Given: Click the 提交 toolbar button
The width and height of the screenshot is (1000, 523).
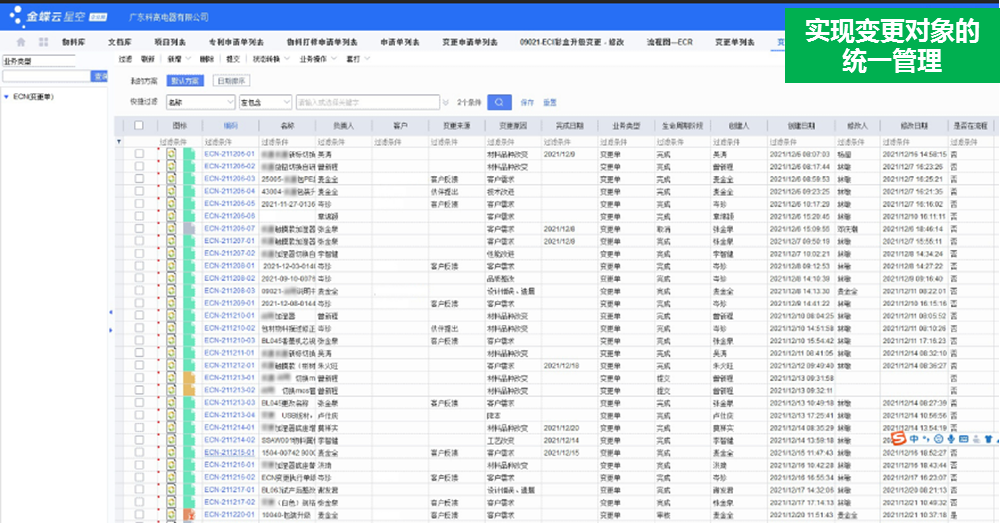Looking at the screenshot, I should (233, 59).
